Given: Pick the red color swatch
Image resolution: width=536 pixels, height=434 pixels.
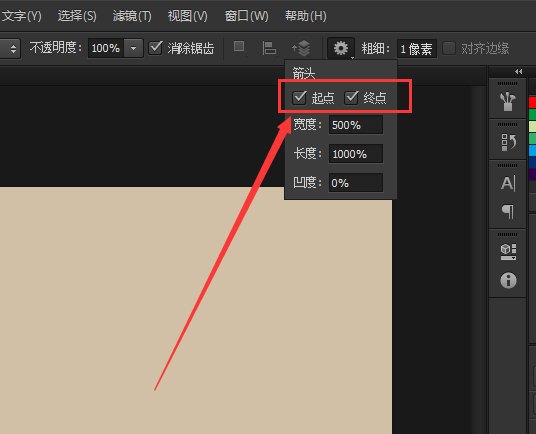Looking at the screenshot, I should [532, 102].
